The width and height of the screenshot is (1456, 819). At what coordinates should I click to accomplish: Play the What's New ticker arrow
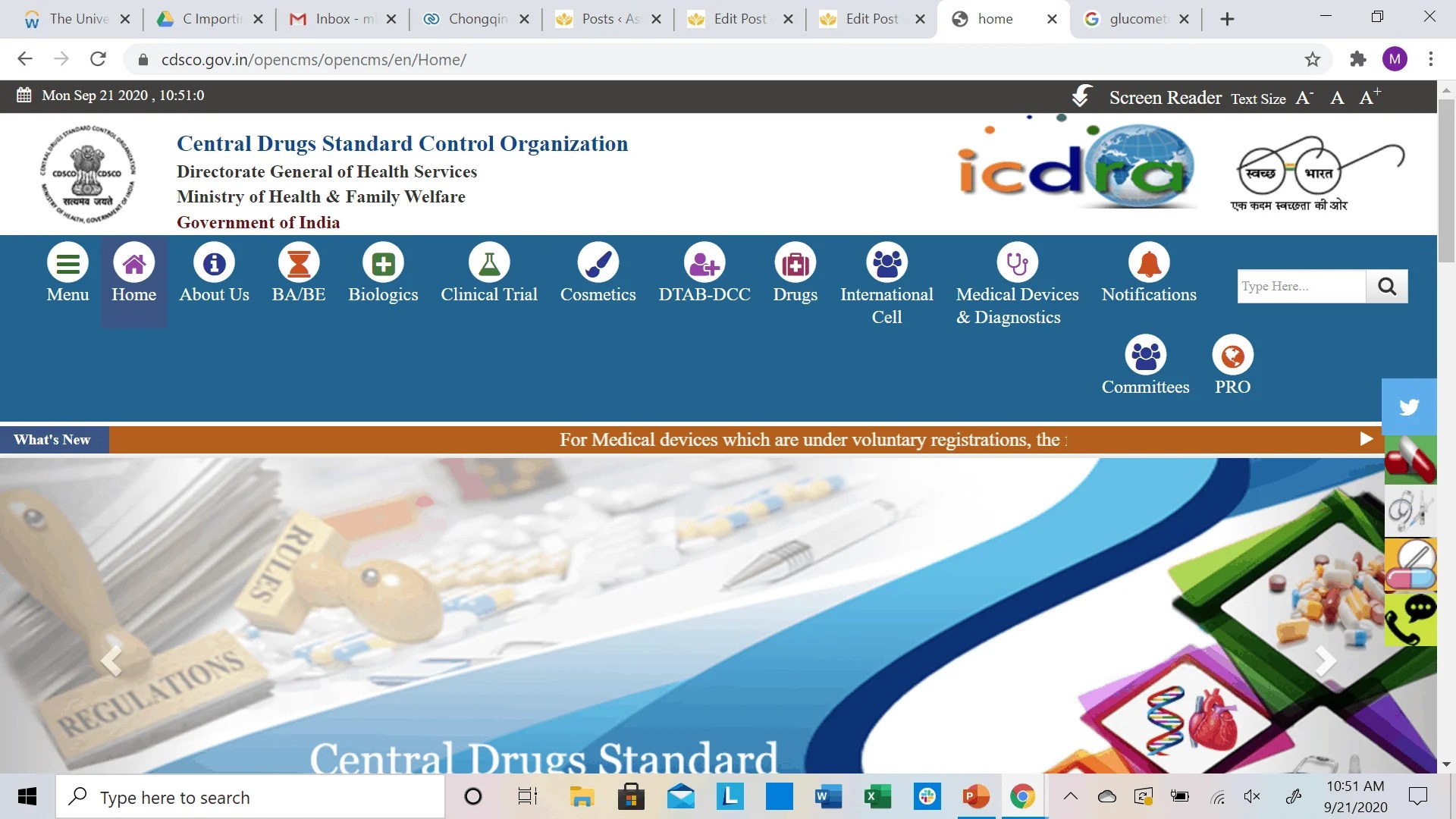[x=1367, y=439]
